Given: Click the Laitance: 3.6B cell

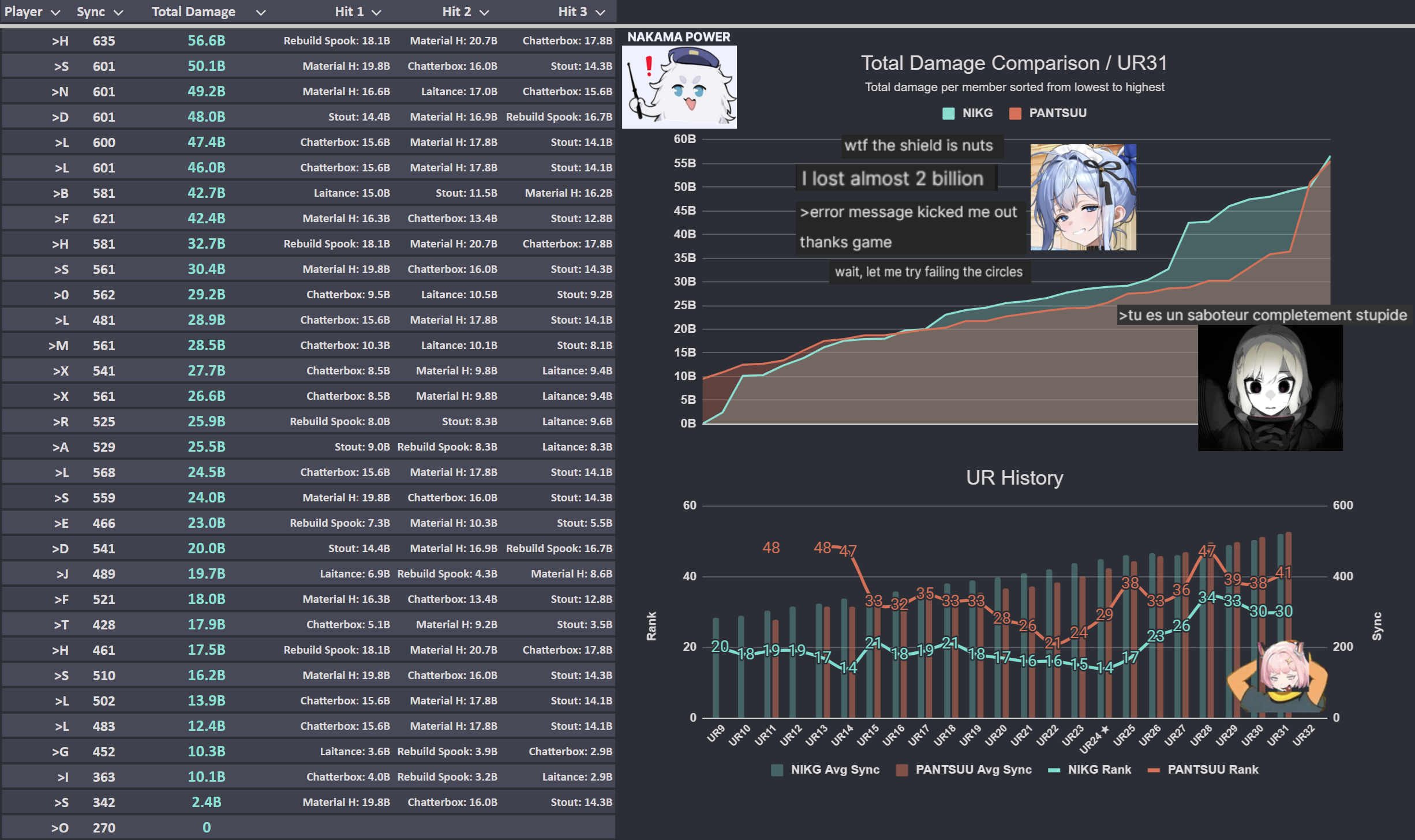Looking at the screenshot, I should [x=355, y=752].
